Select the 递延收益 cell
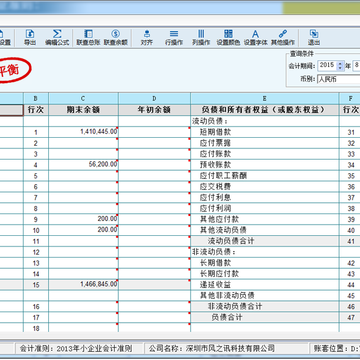 [x=265, y=284]
